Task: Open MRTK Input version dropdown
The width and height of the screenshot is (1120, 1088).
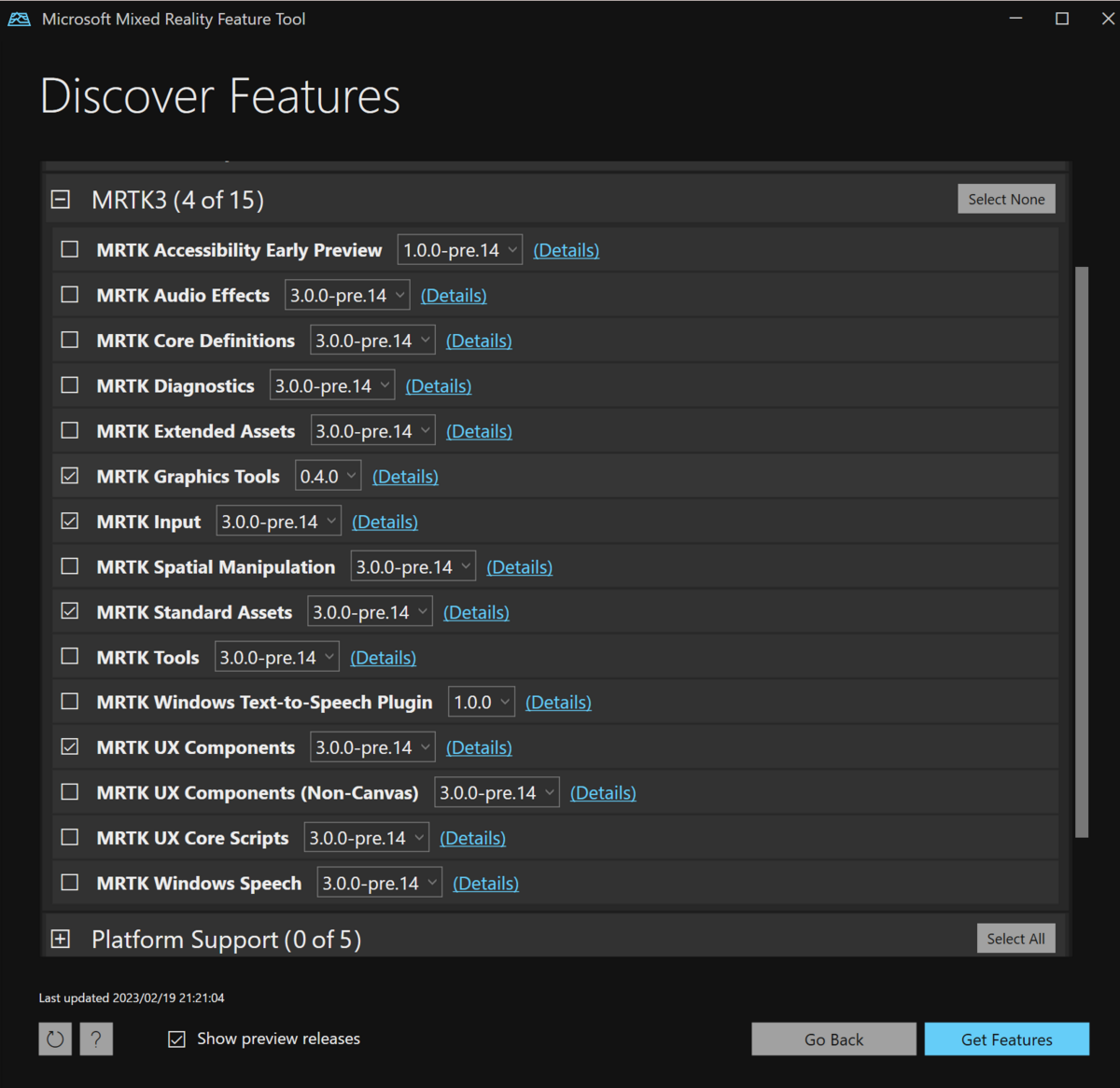Action: [279, 522]
